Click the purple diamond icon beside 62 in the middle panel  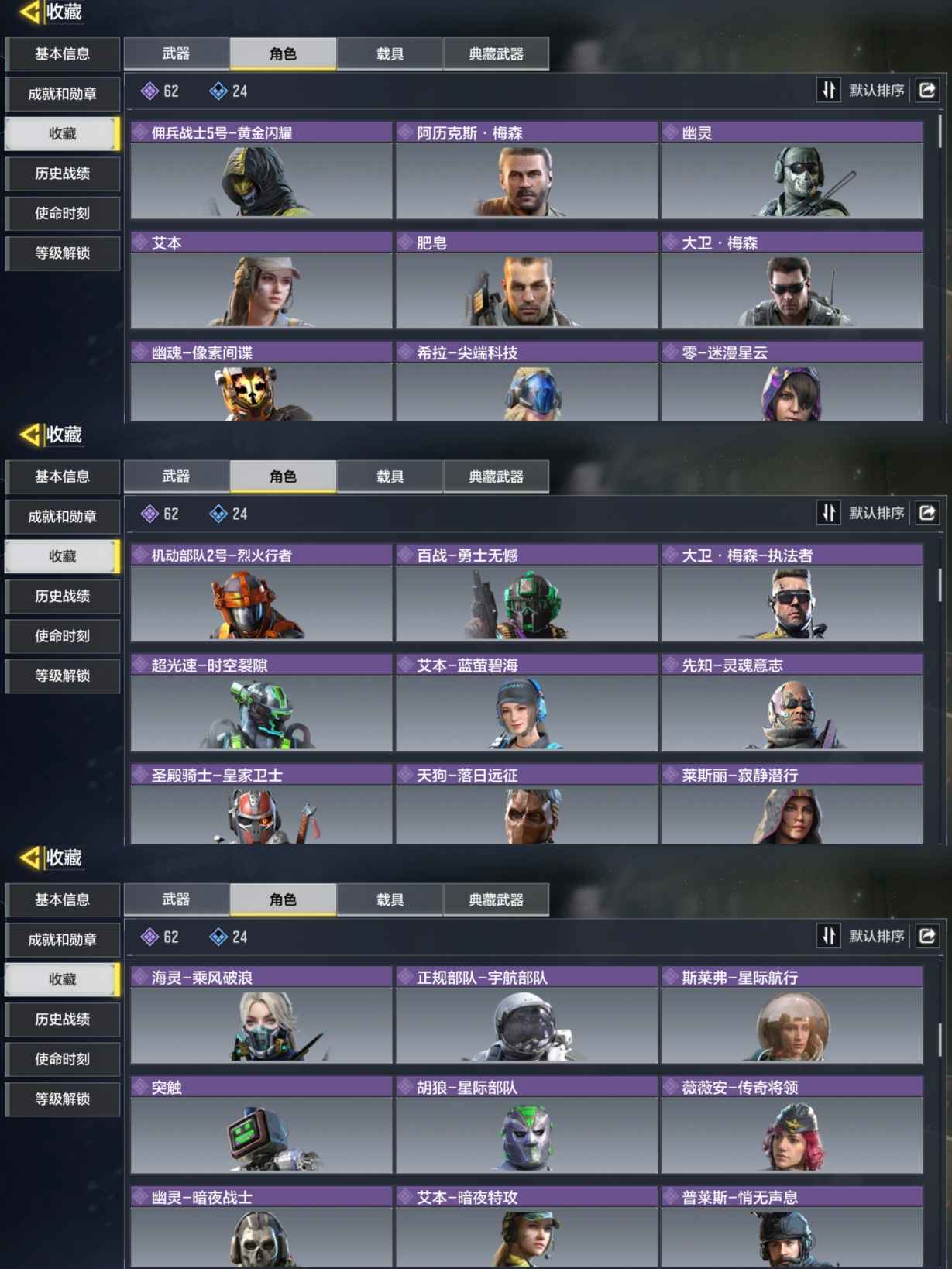click(150, 514)
